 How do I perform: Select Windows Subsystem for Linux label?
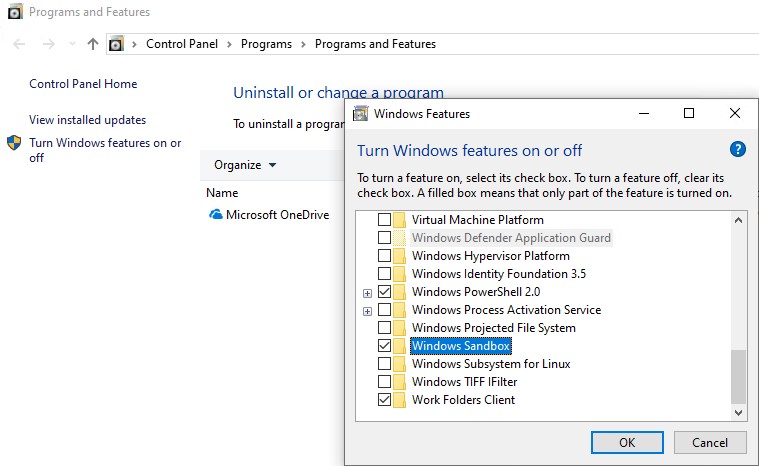tap(491, 363)
